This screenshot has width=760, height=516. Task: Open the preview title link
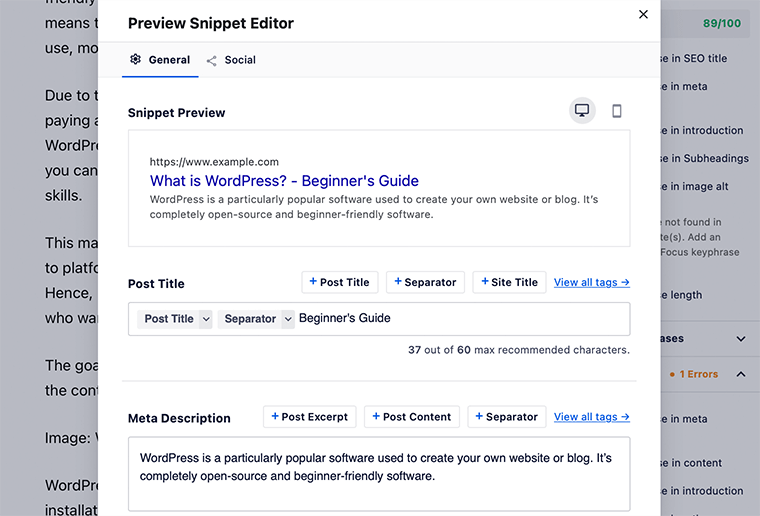point(284,181)
